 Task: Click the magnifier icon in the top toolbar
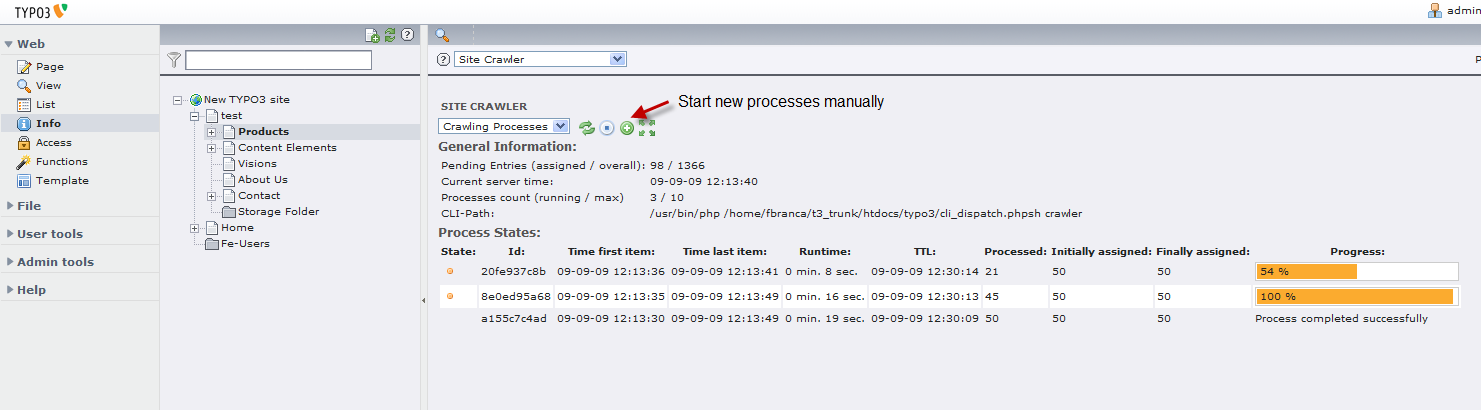click(x=442, y=35)
